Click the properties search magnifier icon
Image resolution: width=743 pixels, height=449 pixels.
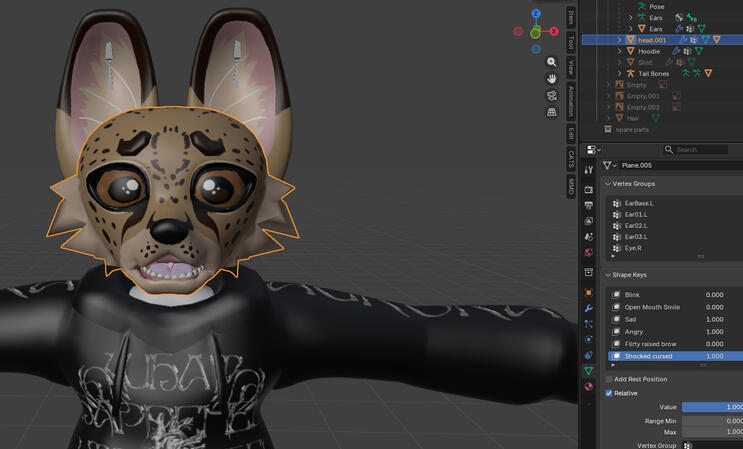669,150
